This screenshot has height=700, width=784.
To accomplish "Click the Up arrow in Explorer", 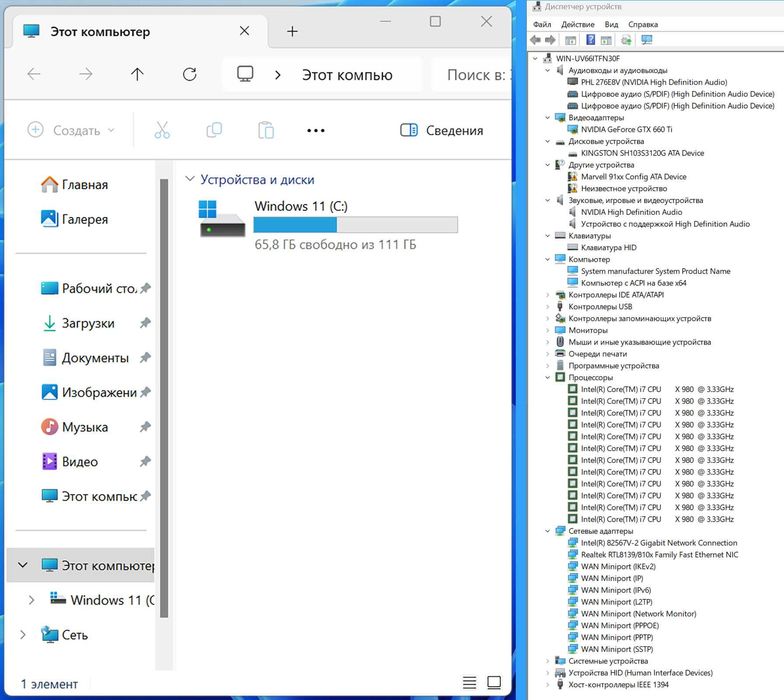I will (137, 74).
